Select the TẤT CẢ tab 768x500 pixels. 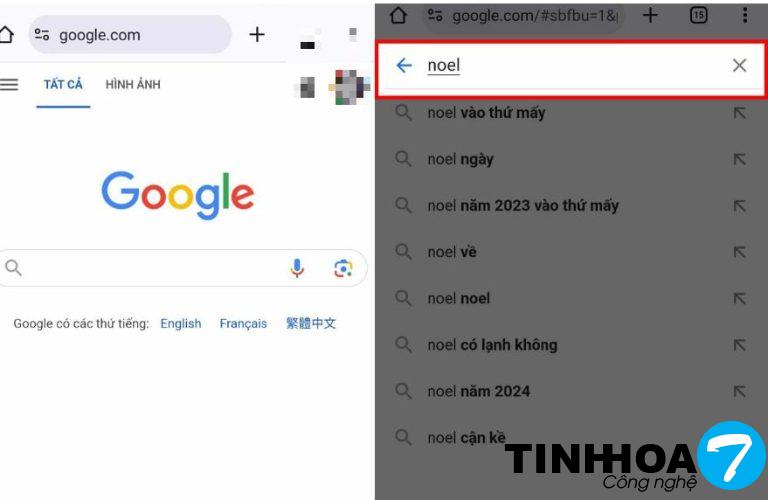click(x=63, y=85)
